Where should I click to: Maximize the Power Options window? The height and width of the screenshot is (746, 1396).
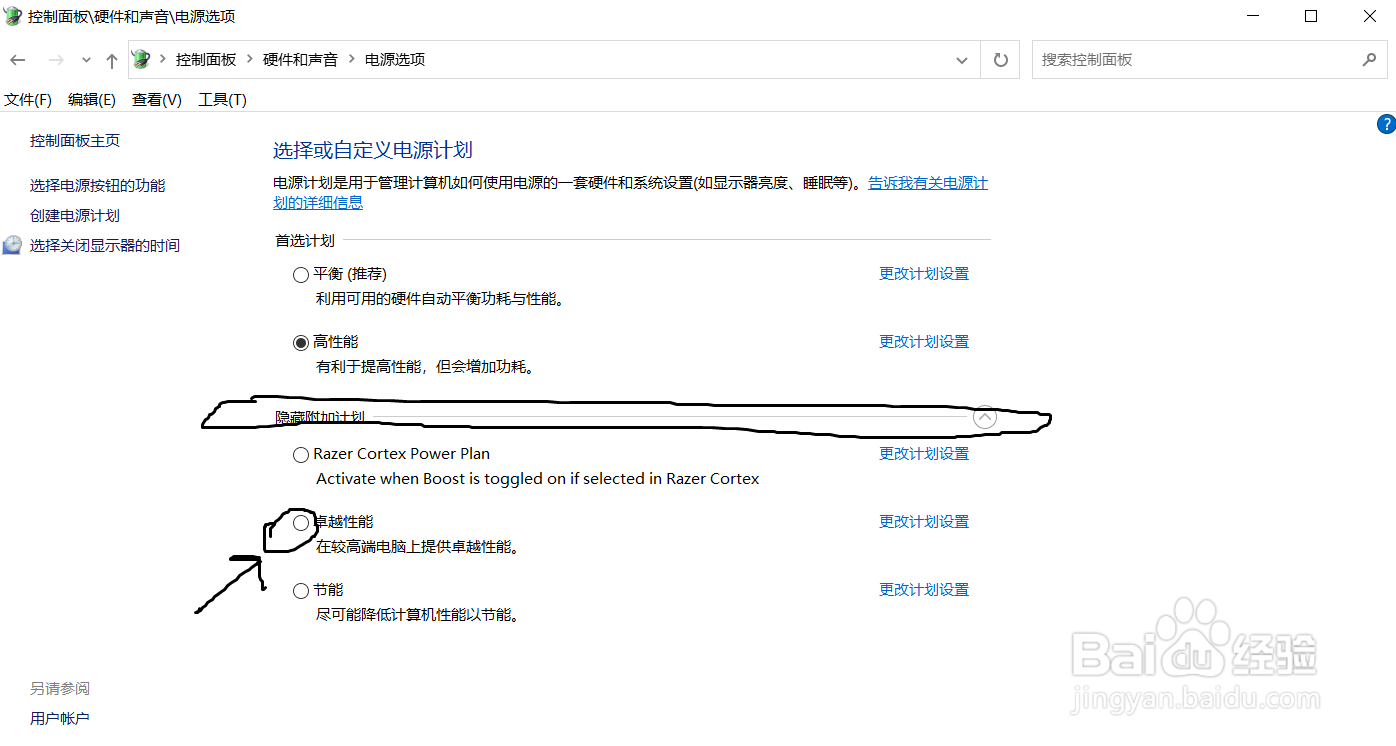coord(1311,16)
